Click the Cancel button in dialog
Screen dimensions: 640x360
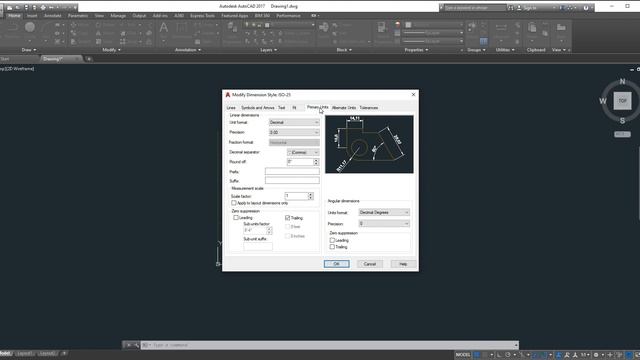coord(370,264)
